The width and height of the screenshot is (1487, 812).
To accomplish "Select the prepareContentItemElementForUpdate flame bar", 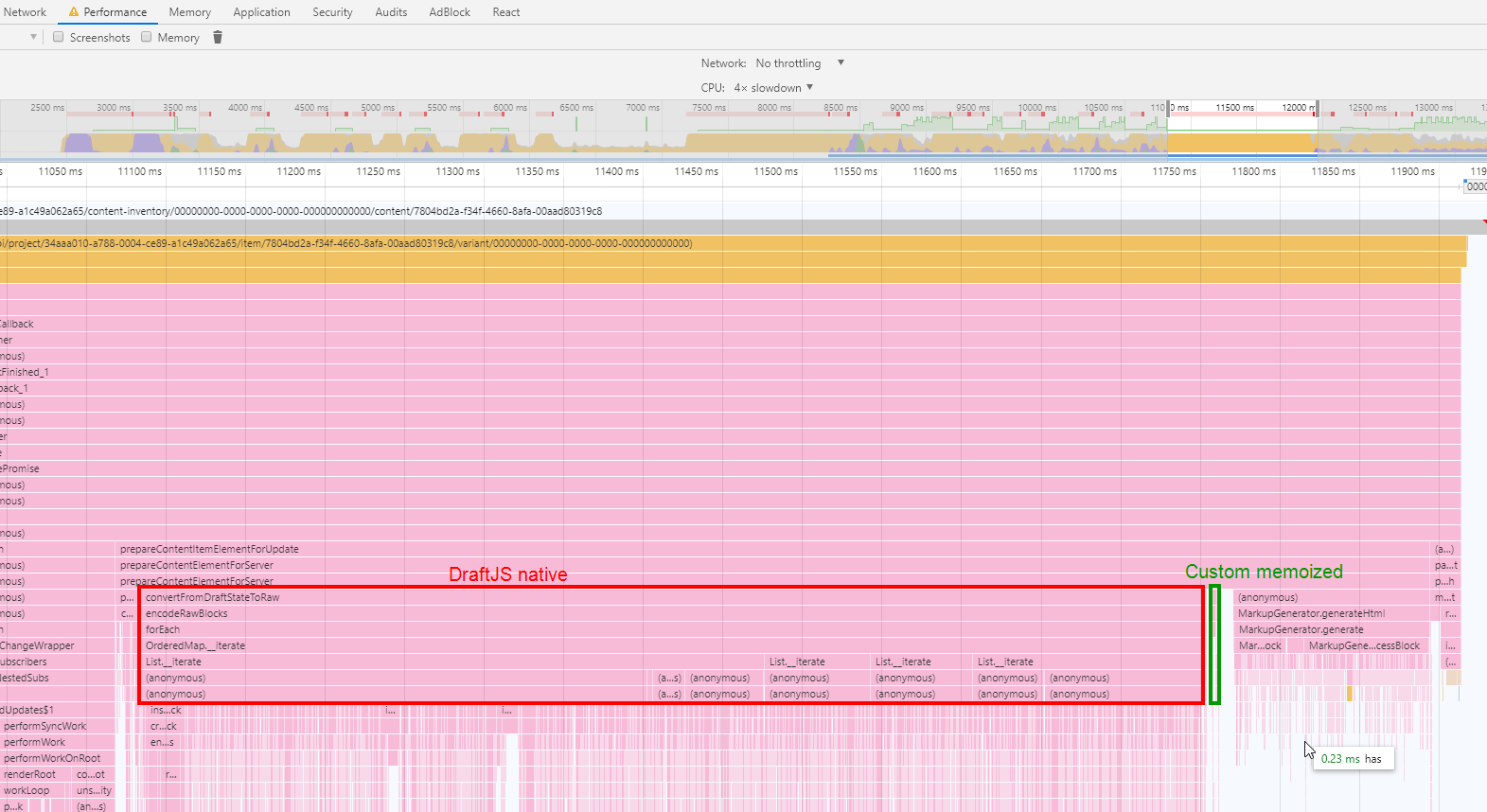I will tap(773, 549).
